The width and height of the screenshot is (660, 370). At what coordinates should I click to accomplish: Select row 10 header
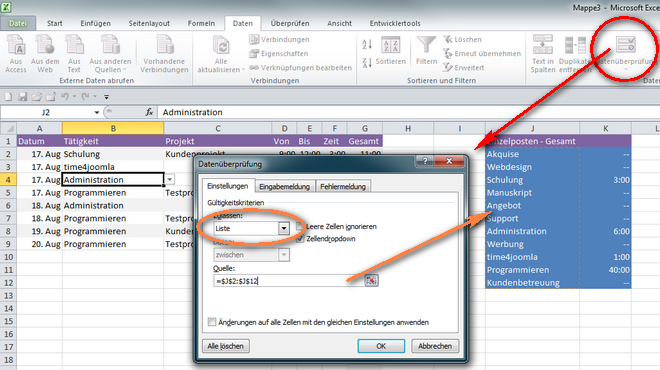click(8, 257)
